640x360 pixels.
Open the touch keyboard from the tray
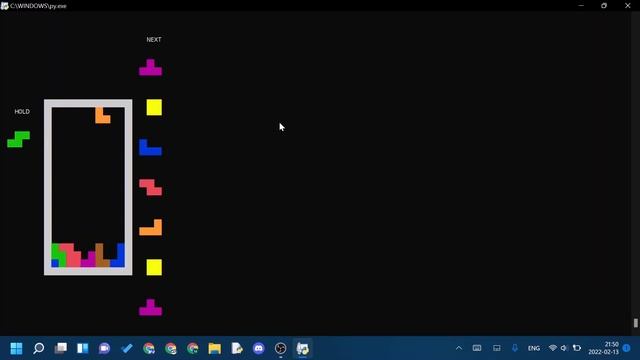pyautogui.click(x=477, y=348)
